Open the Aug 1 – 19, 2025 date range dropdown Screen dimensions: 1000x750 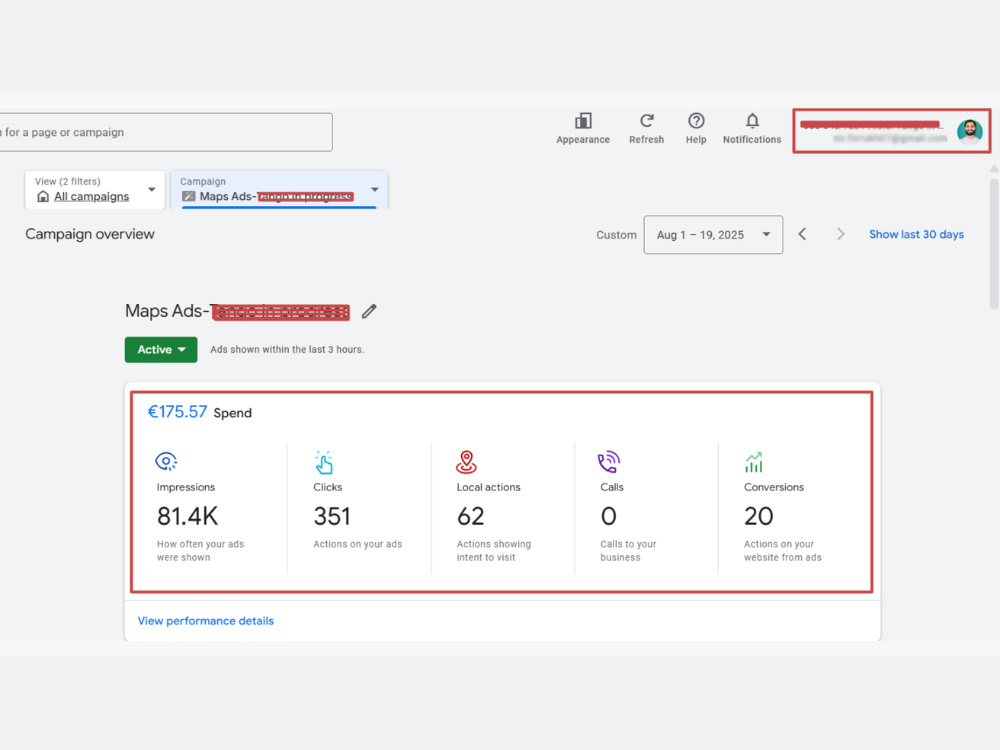coord(713,235)
